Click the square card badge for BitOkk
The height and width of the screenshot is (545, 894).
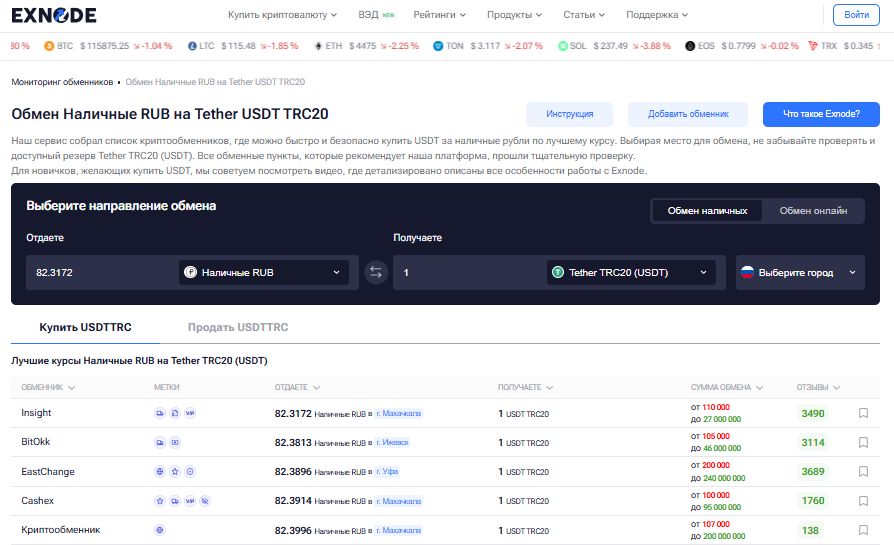(175, 442)
